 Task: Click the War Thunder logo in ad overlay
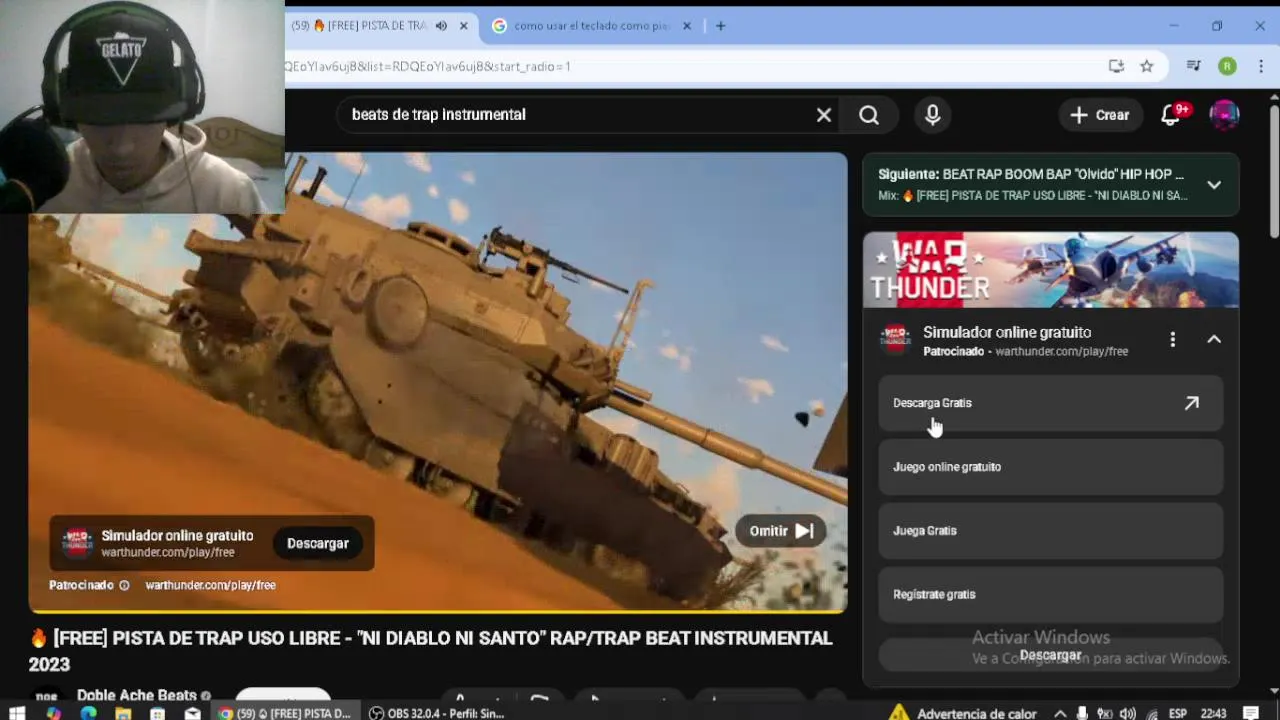77,543
